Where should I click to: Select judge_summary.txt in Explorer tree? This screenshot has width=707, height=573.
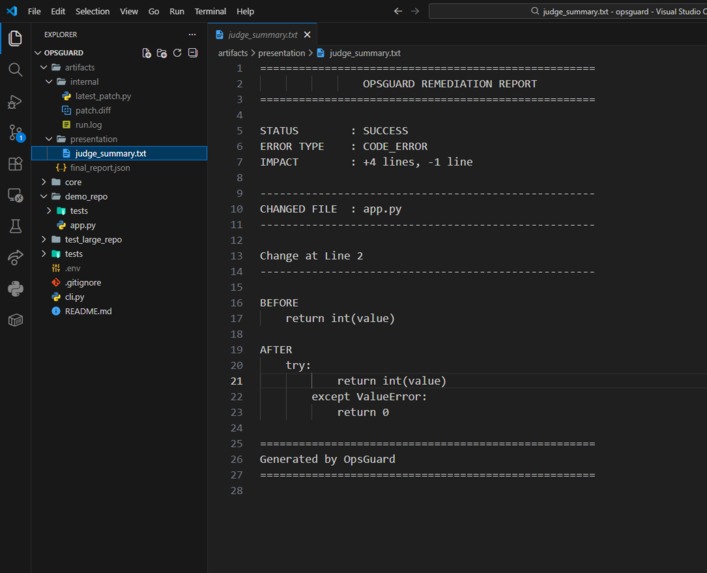119,153
